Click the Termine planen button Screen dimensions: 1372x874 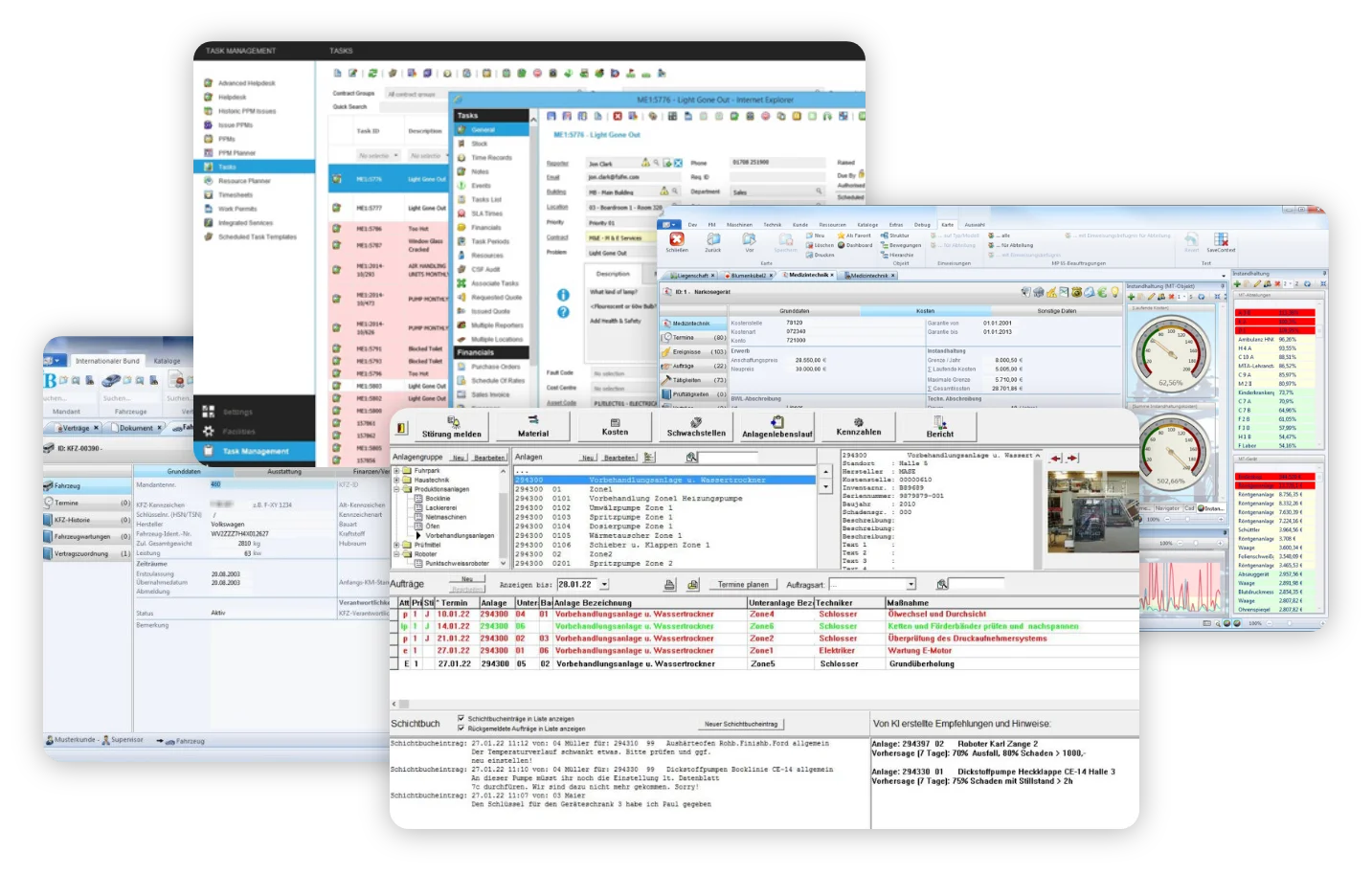pyautogui.click(x=743, y=584)
